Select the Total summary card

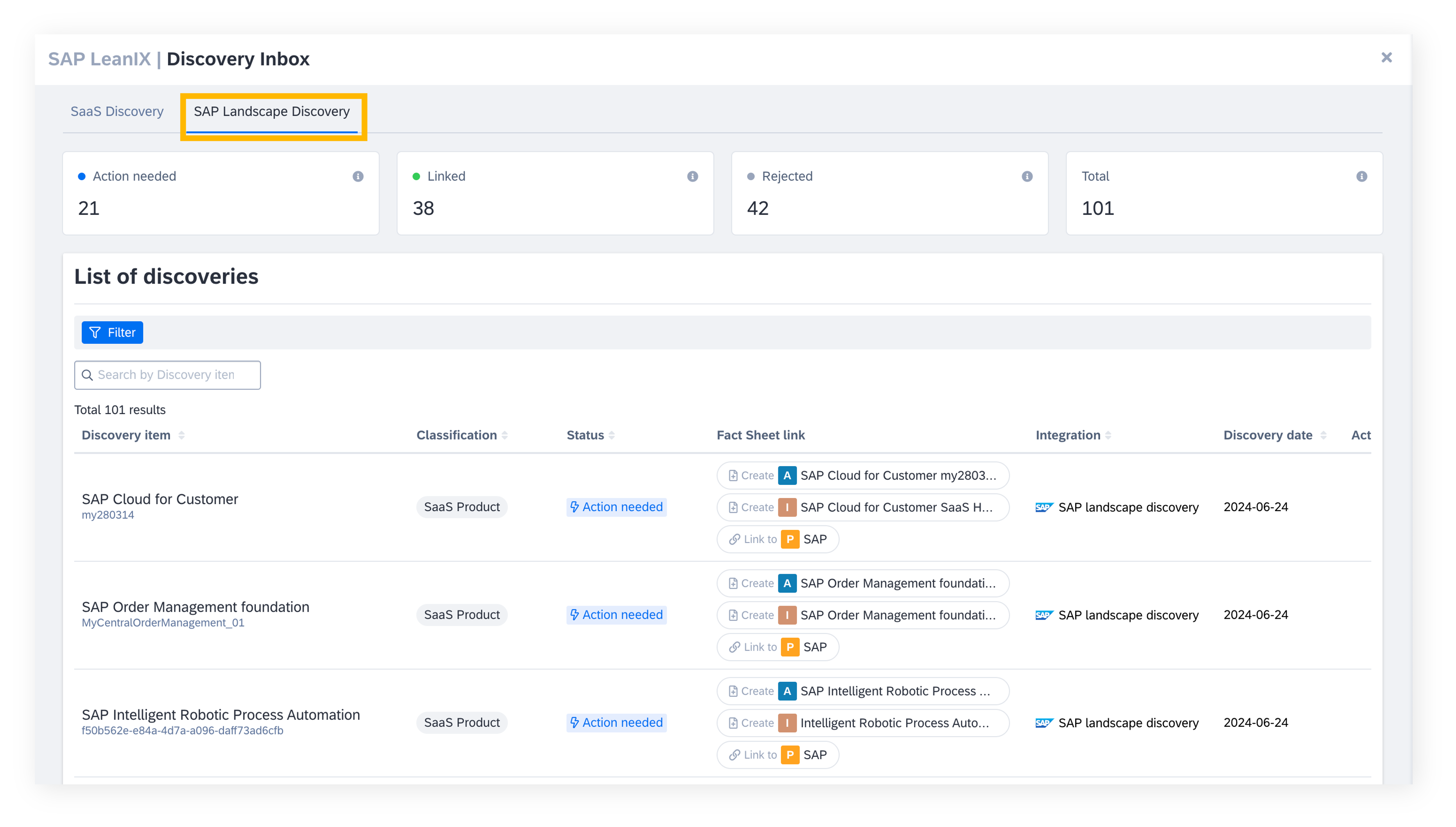click(x=1224, y=193)
